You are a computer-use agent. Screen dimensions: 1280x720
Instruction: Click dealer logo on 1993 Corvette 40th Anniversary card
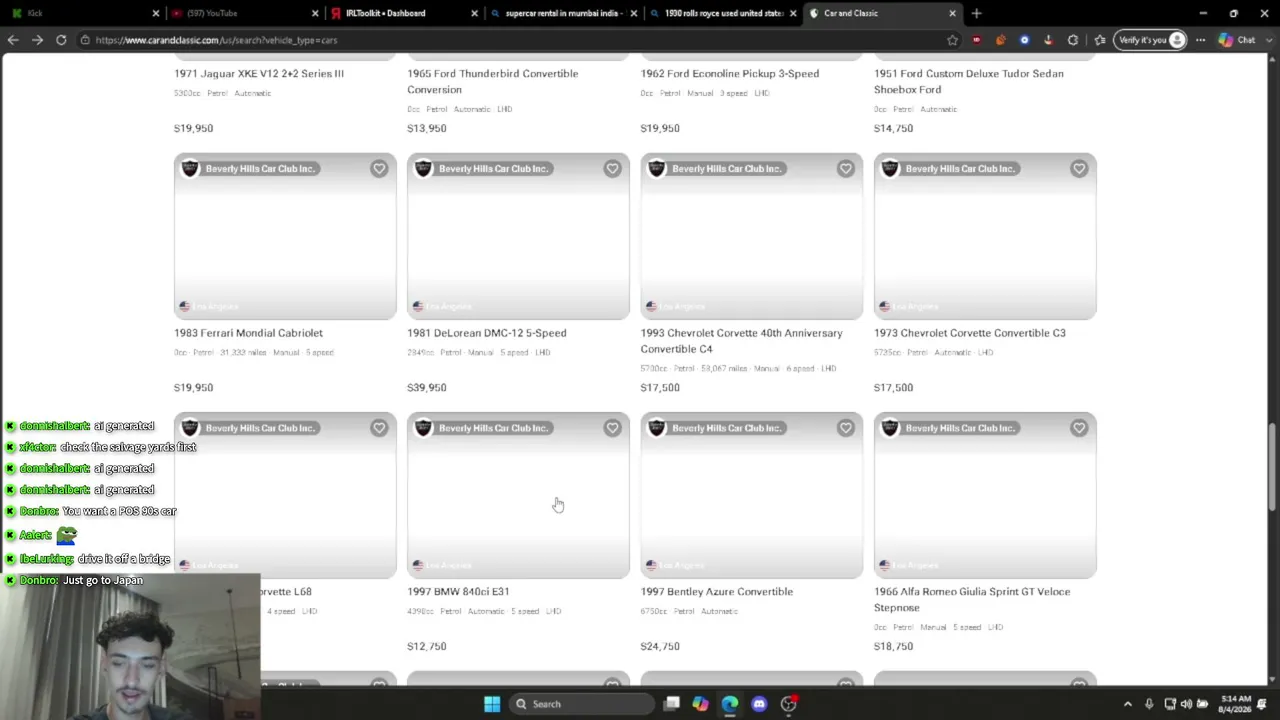pyautogui.click(x=657, y=168)
